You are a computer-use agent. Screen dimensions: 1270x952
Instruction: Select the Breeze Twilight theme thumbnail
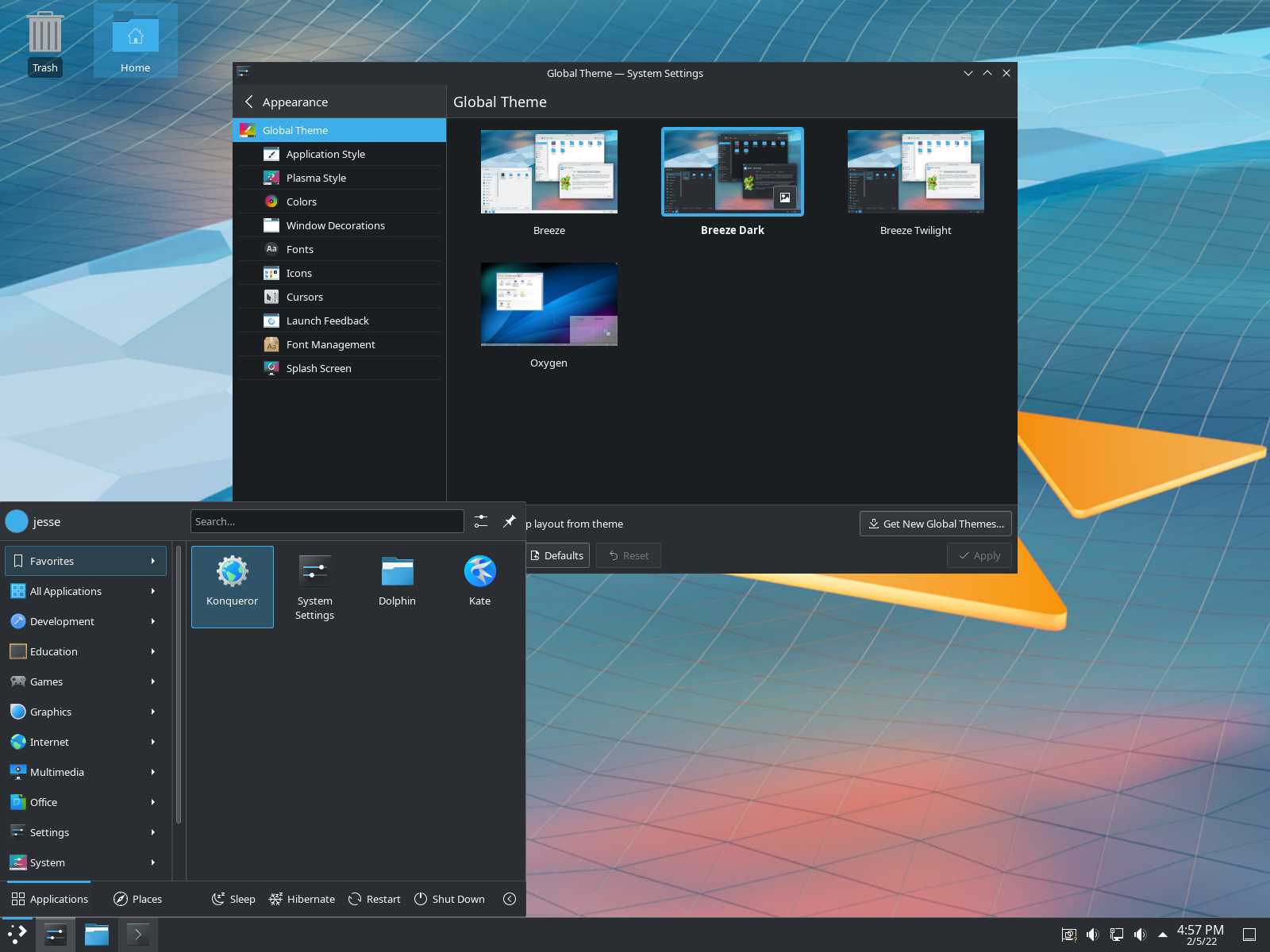tap(916, 171)
